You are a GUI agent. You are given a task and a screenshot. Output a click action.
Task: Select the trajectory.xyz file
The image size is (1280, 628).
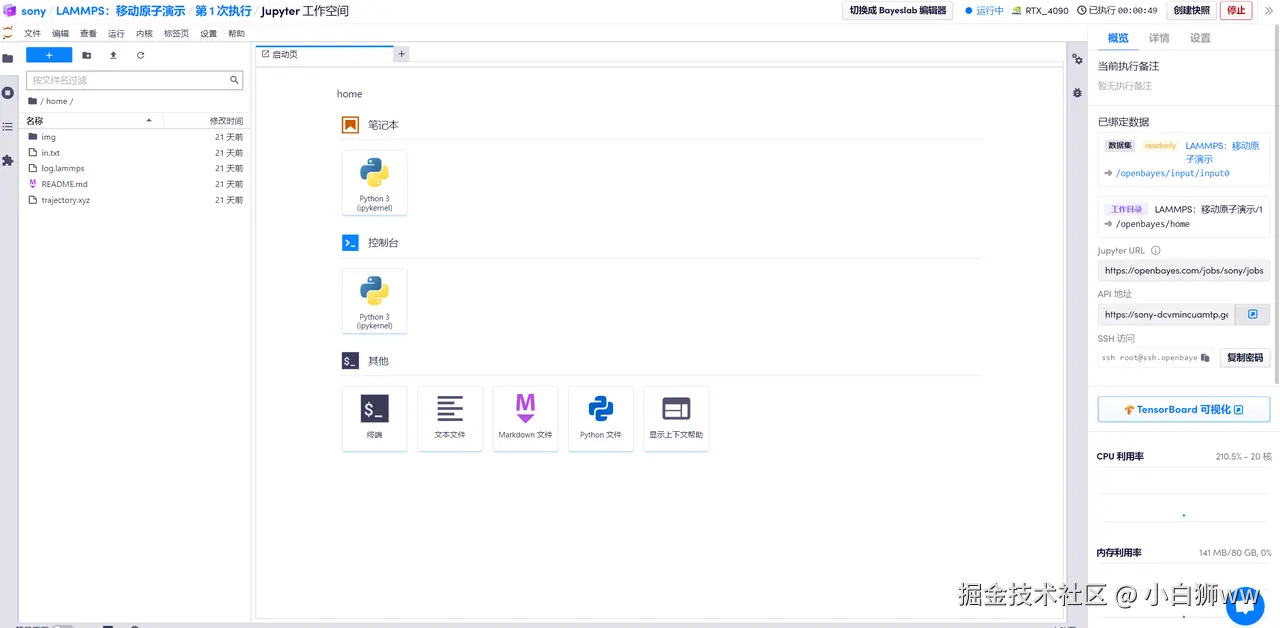tap(134, 200)
